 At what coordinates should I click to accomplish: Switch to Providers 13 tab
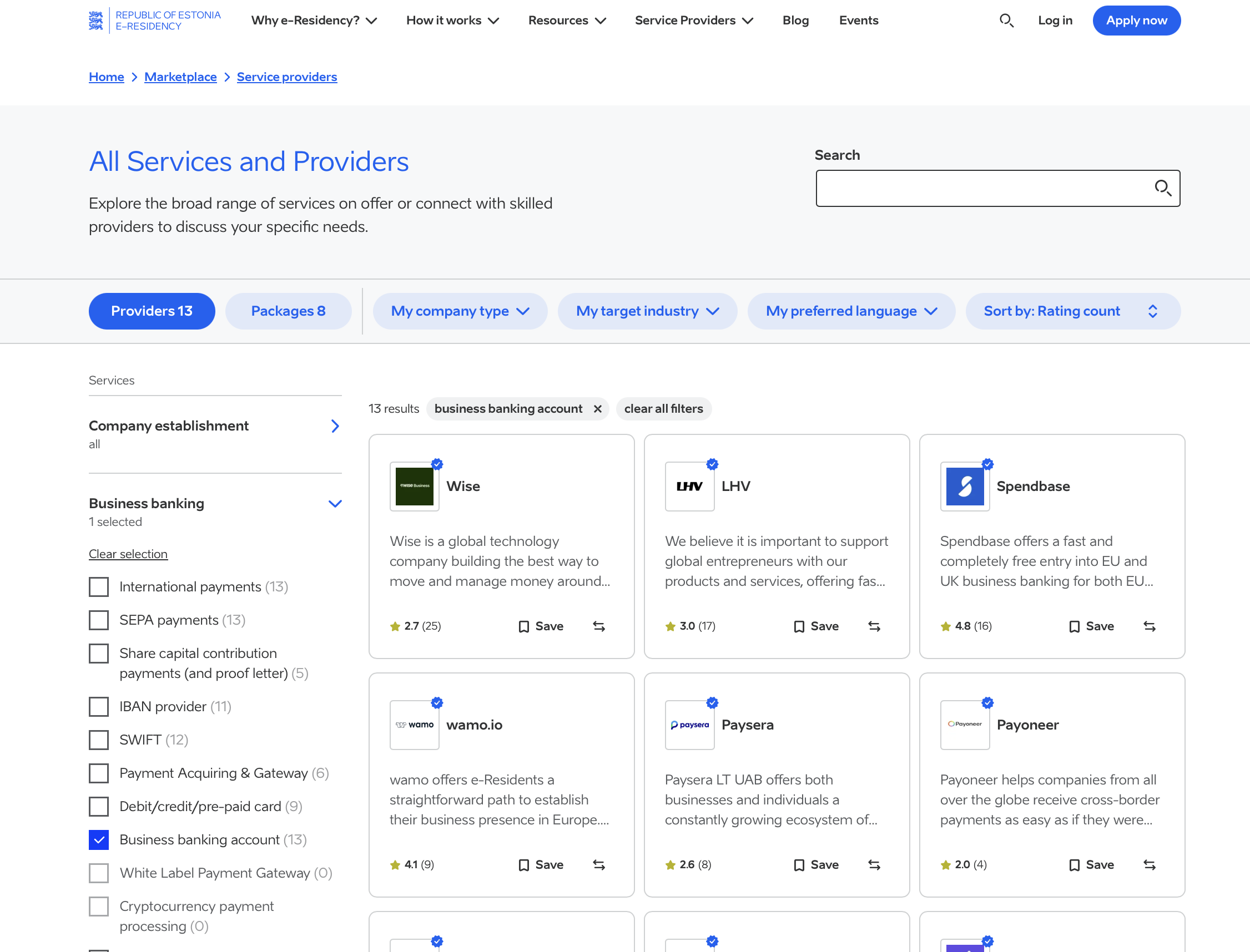tap(152, 311)
